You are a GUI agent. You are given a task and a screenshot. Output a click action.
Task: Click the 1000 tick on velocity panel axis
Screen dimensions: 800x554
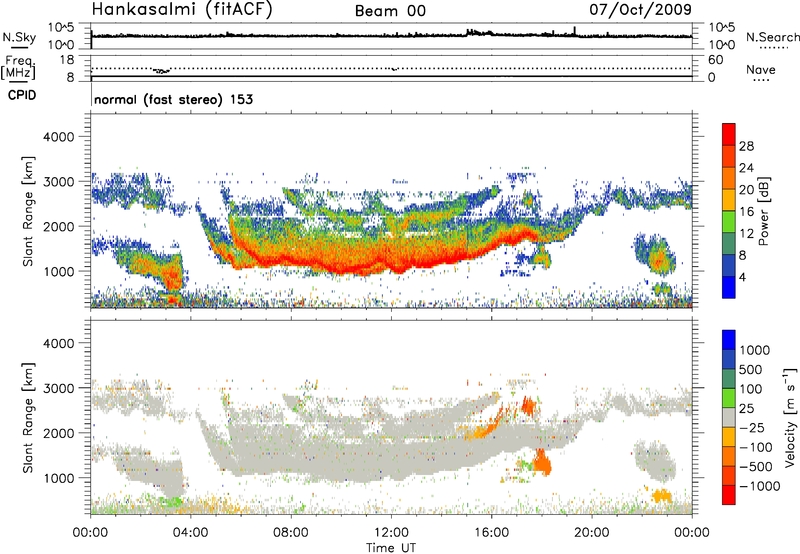[x=58, y=478]
